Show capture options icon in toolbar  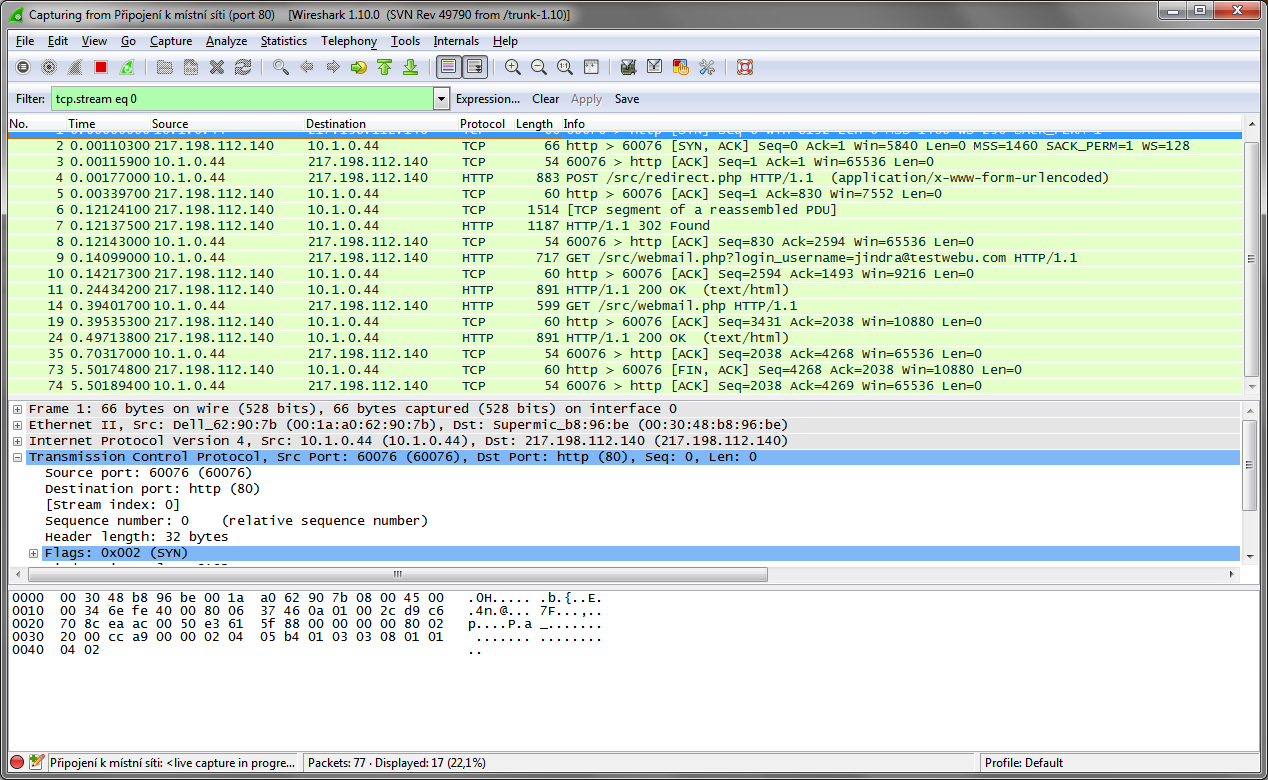point(49,67)
